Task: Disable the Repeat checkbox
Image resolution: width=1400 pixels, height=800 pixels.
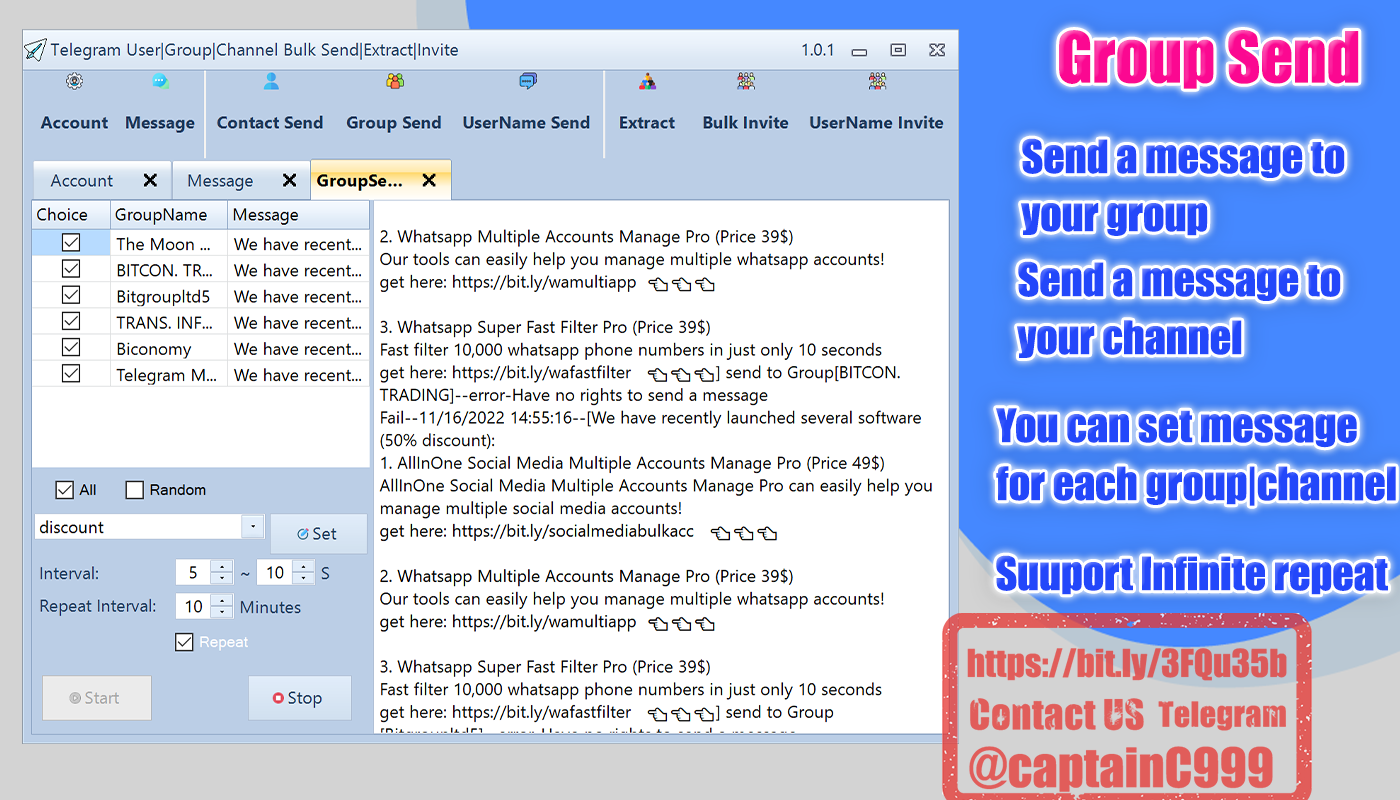Action: coord(184,642)
